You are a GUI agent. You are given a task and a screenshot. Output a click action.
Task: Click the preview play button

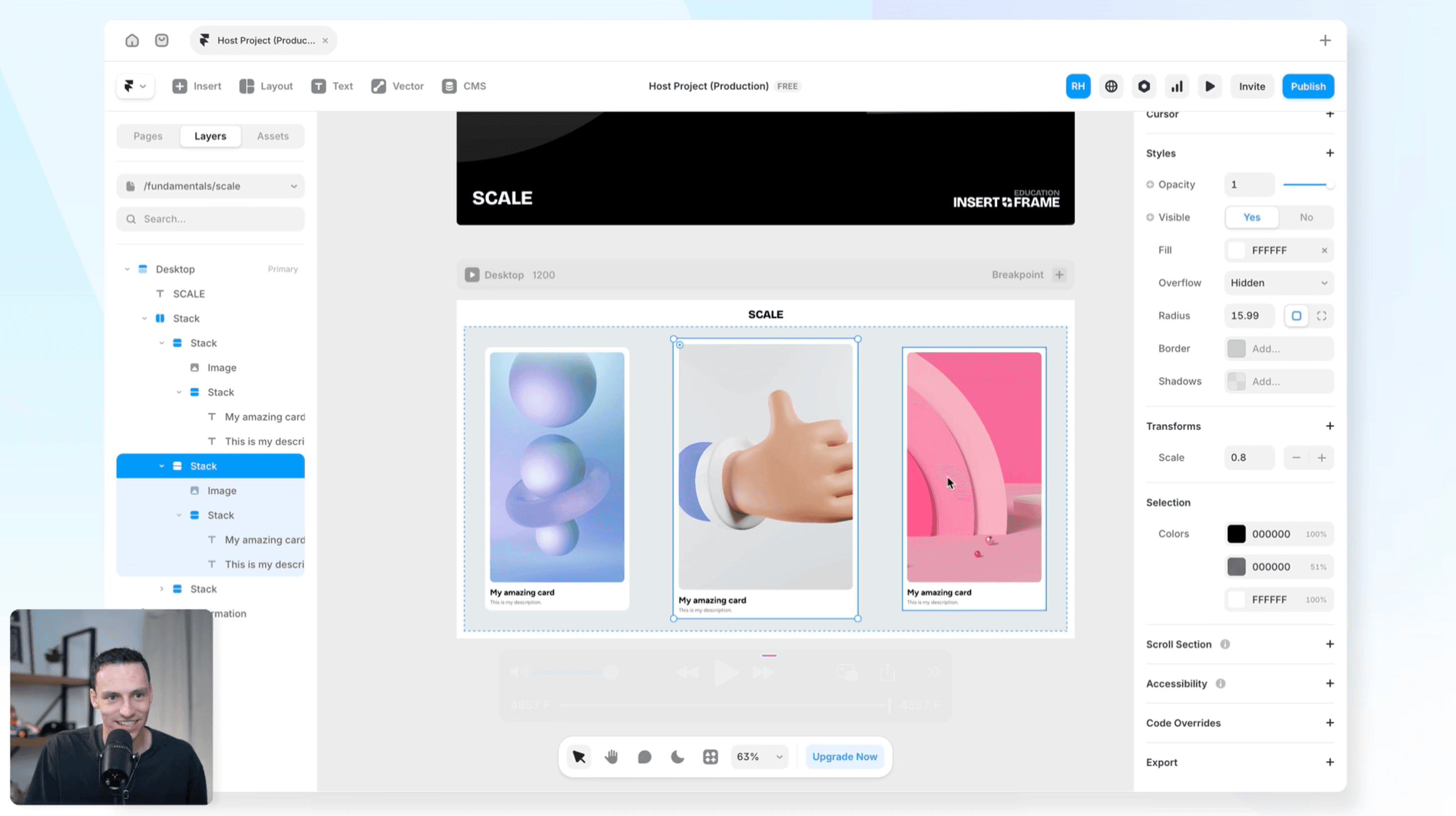tap(1210, 86)
